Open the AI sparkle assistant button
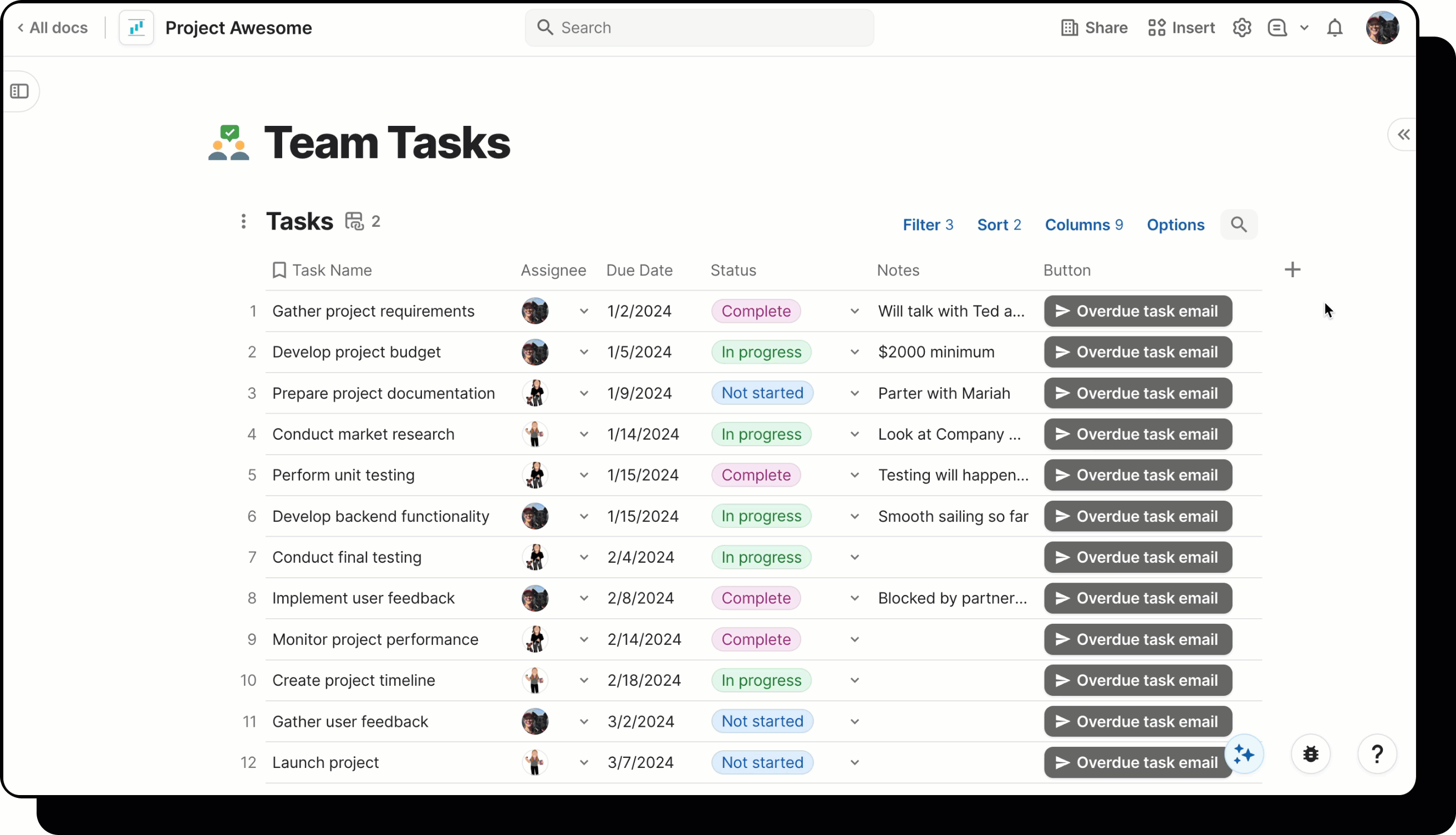 point(1243,754)
